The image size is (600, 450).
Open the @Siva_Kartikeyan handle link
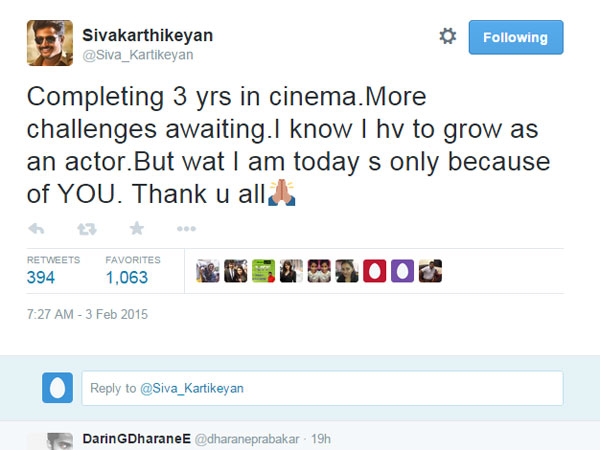pos(138,55)
